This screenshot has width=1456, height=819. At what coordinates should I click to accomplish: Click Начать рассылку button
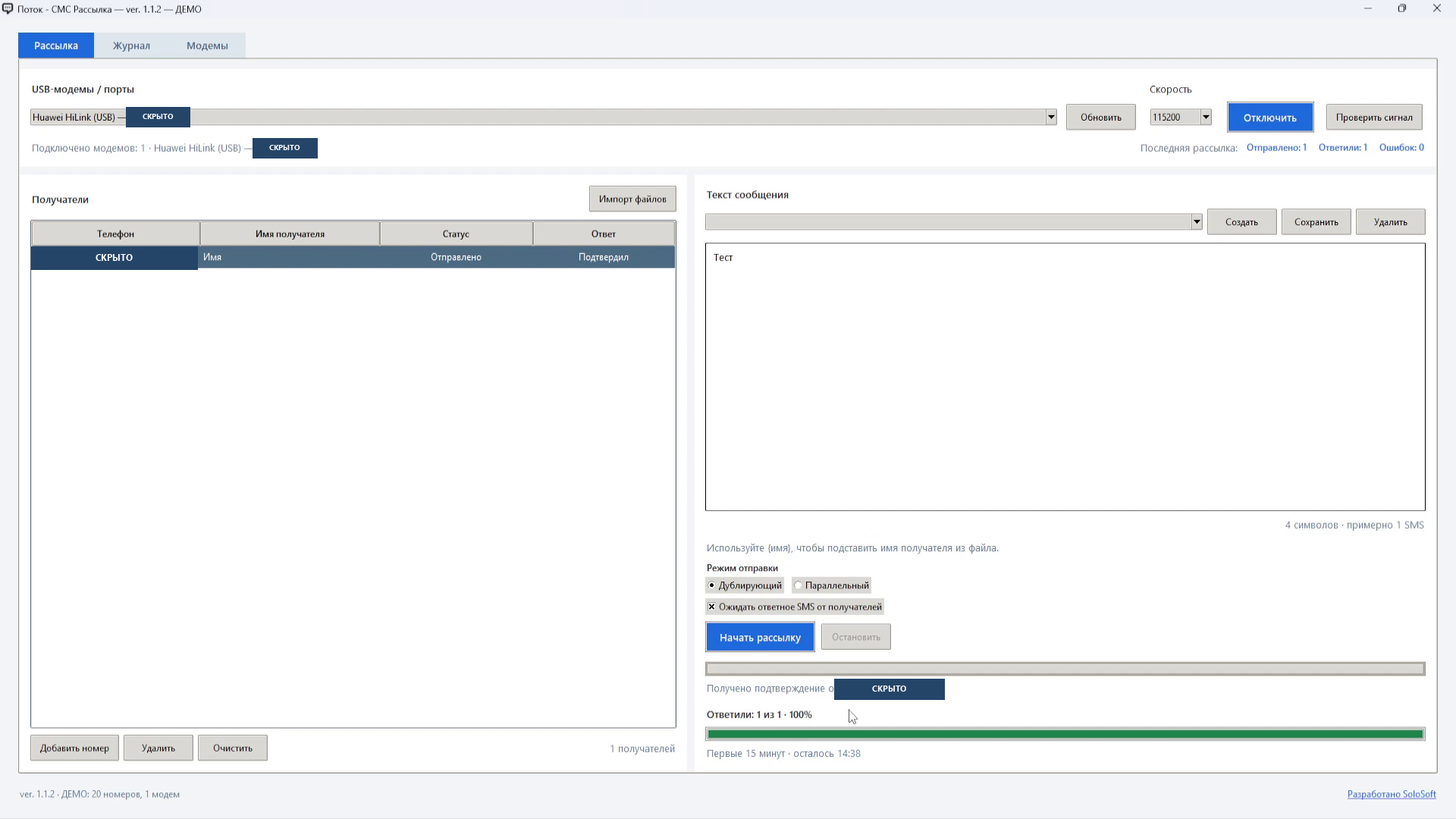pos(760,637)
